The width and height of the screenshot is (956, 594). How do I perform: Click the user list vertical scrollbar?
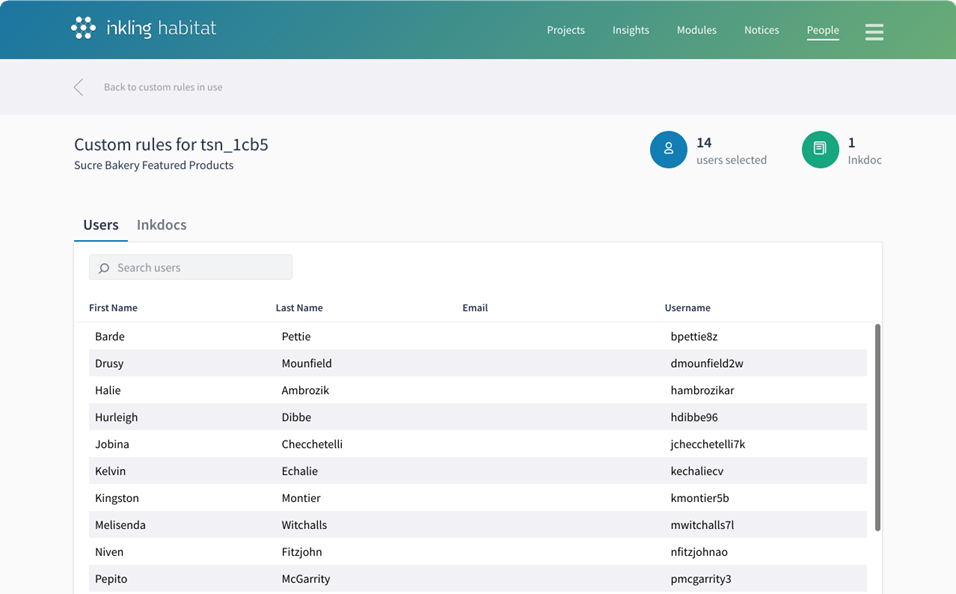coord(877,427)
